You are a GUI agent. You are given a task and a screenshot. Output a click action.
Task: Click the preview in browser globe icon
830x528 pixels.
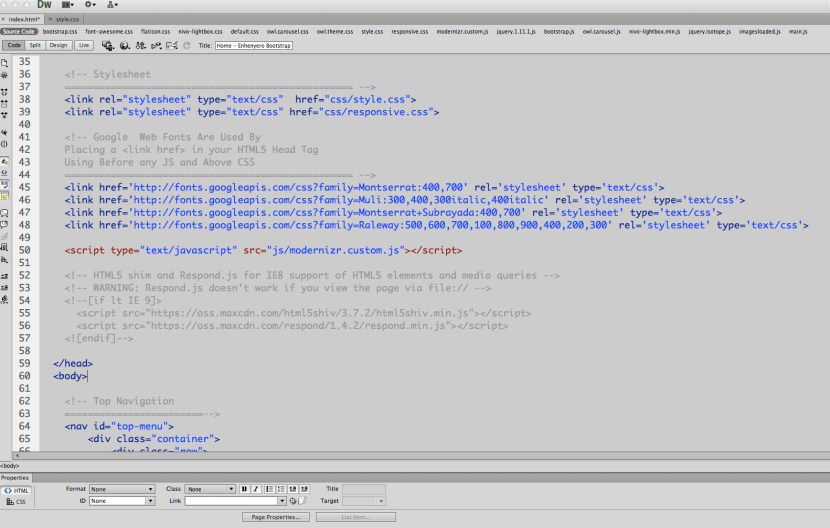(124, 46)
